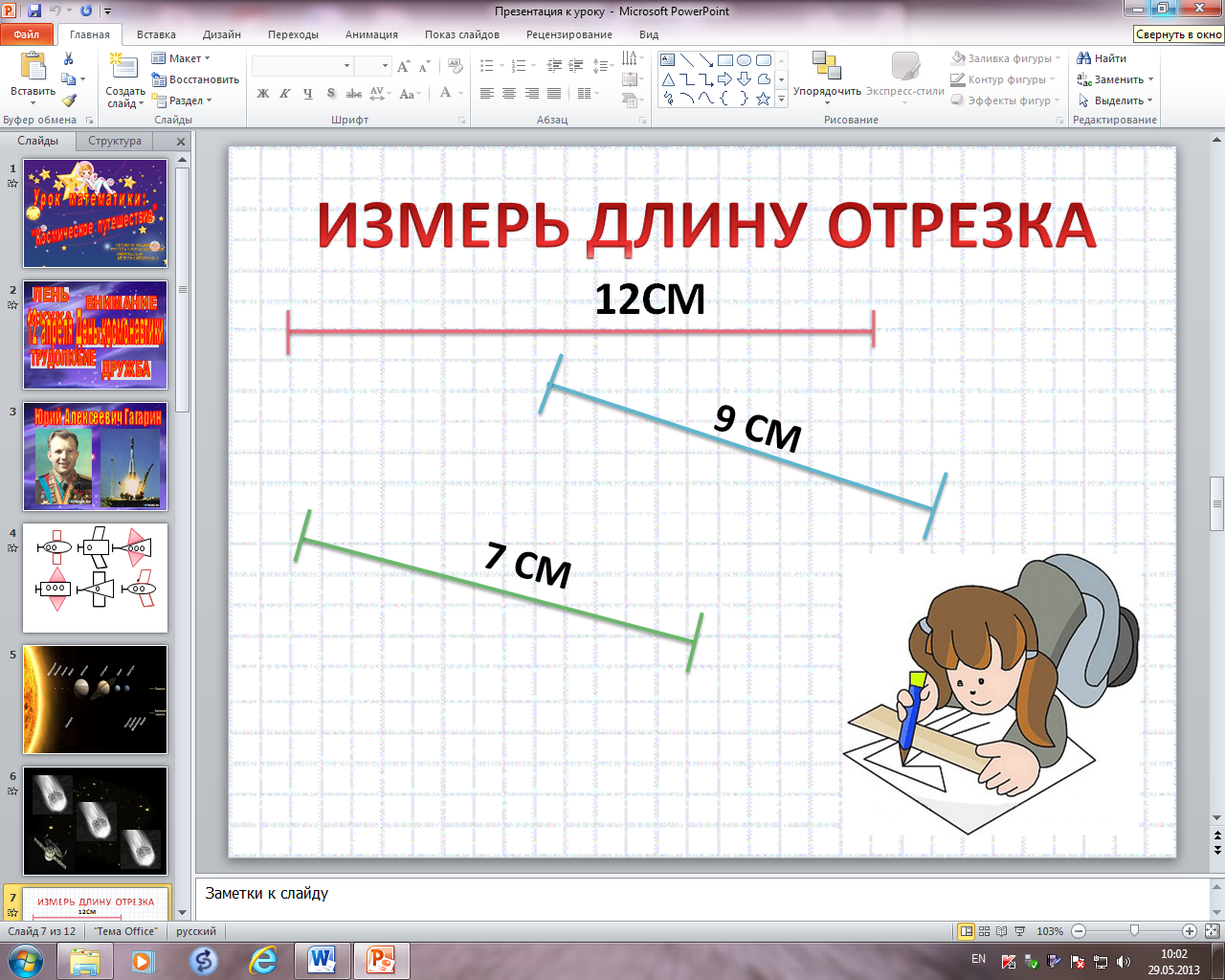Image resolution: width=1225 pixels, height=980 pixels.
Task: Click the Save icon in quick access toolbar
Action: coord(34,11)
